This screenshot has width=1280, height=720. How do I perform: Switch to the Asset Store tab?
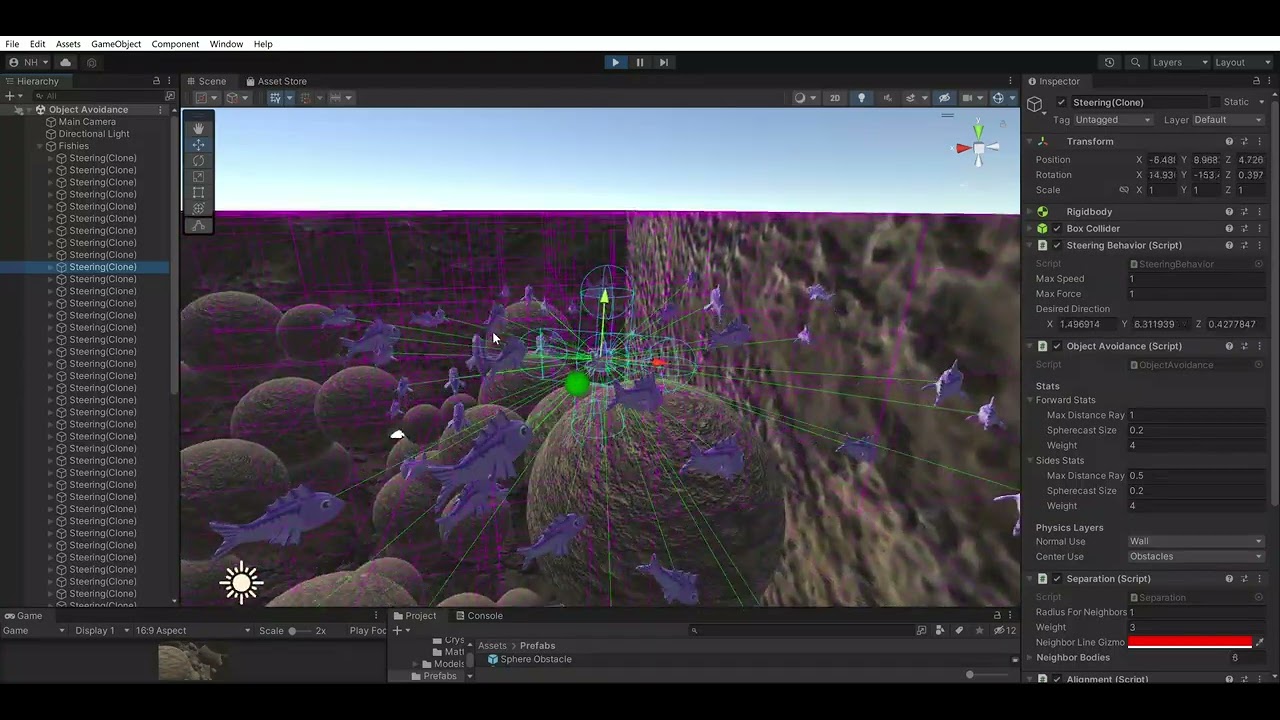(x=275, y=81)
